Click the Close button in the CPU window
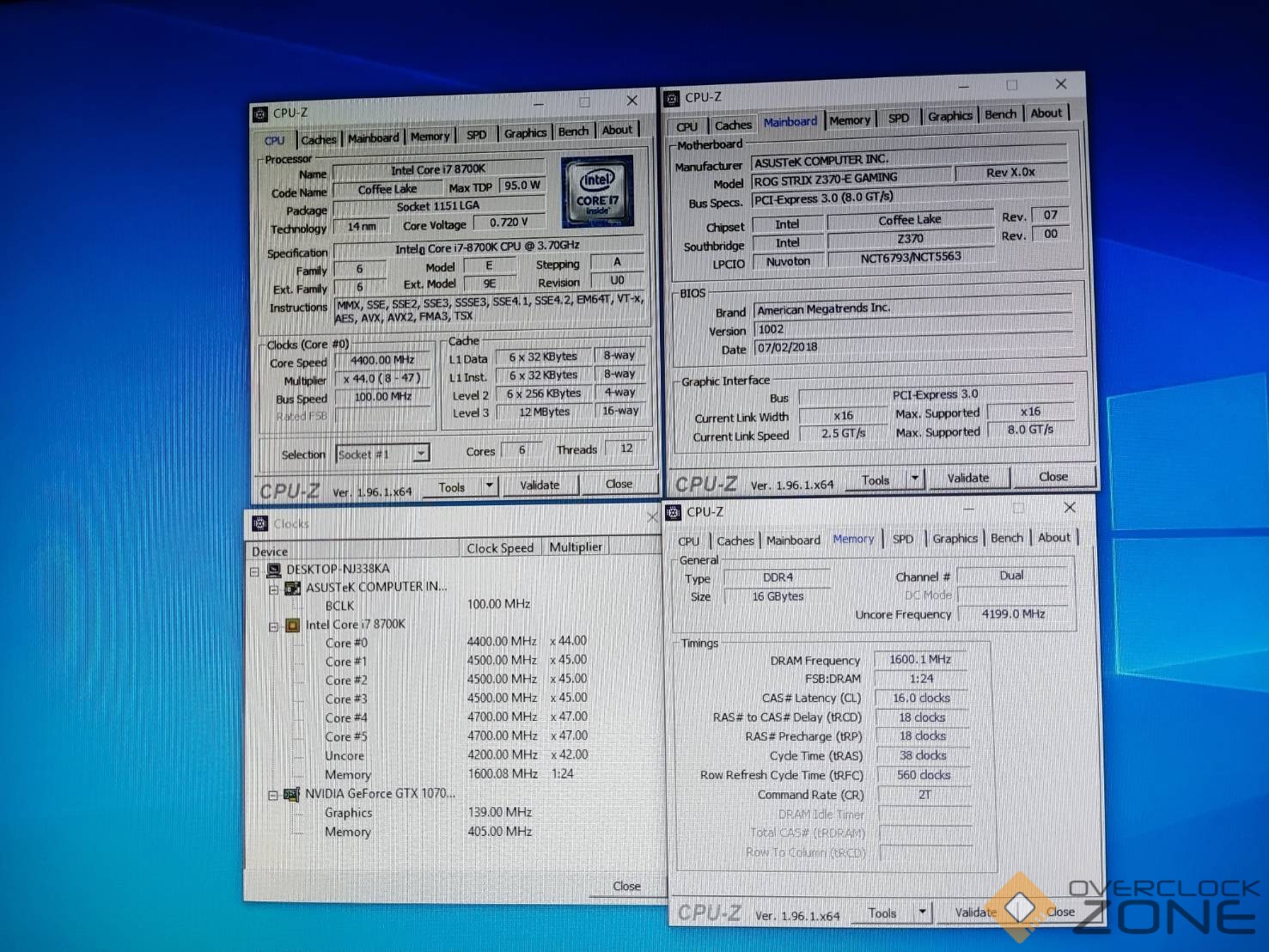The height and width of the screenshot is (952, 1269). (x=619, y=484)
